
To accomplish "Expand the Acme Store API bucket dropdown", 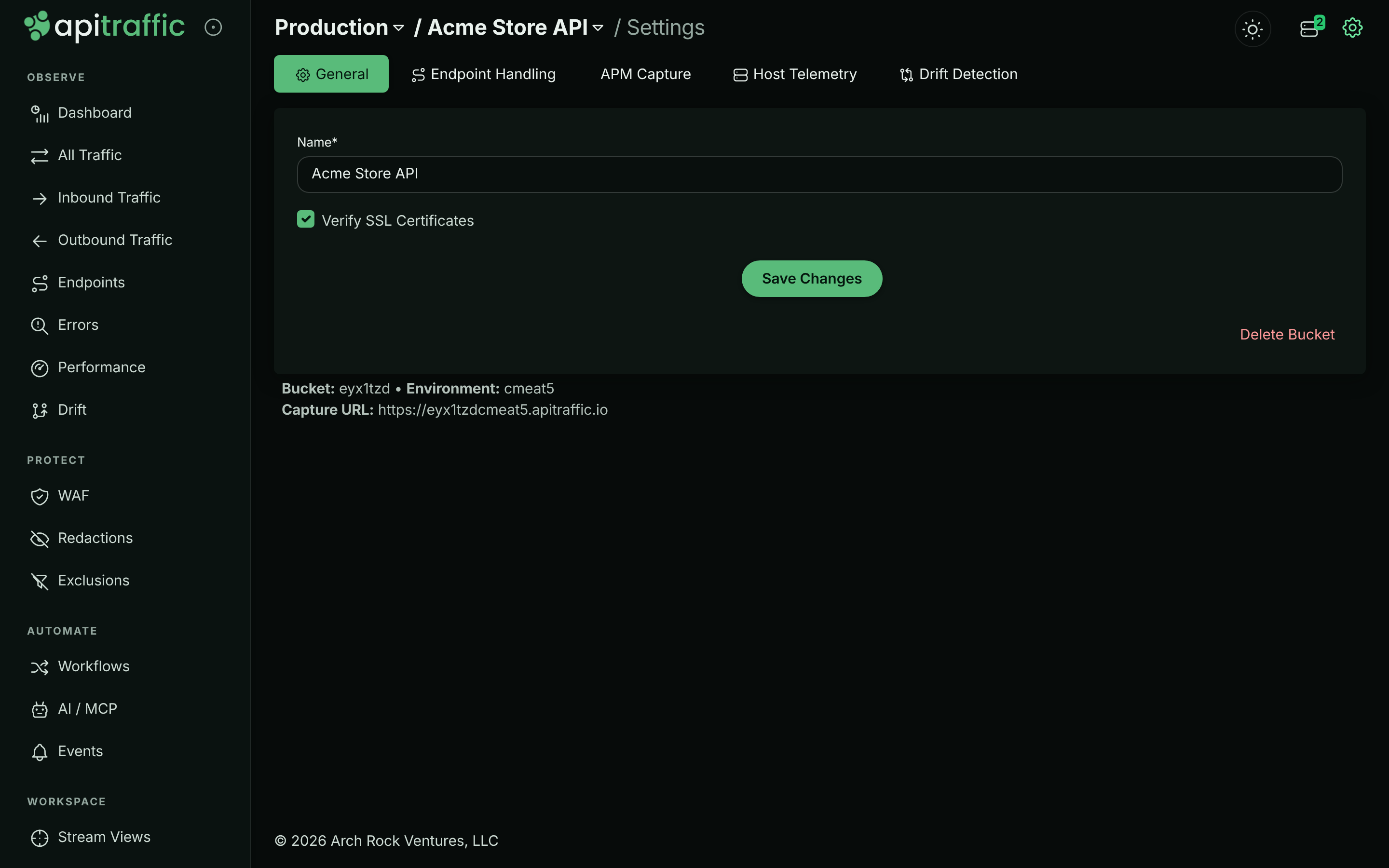I will pos(515,27).
